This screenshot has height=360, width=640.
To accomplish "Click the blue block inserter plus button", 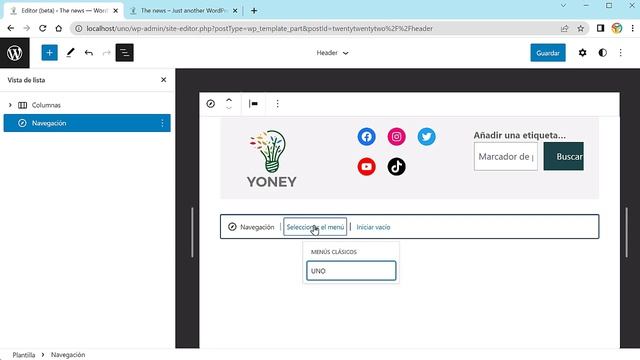I will pos(49,53).
